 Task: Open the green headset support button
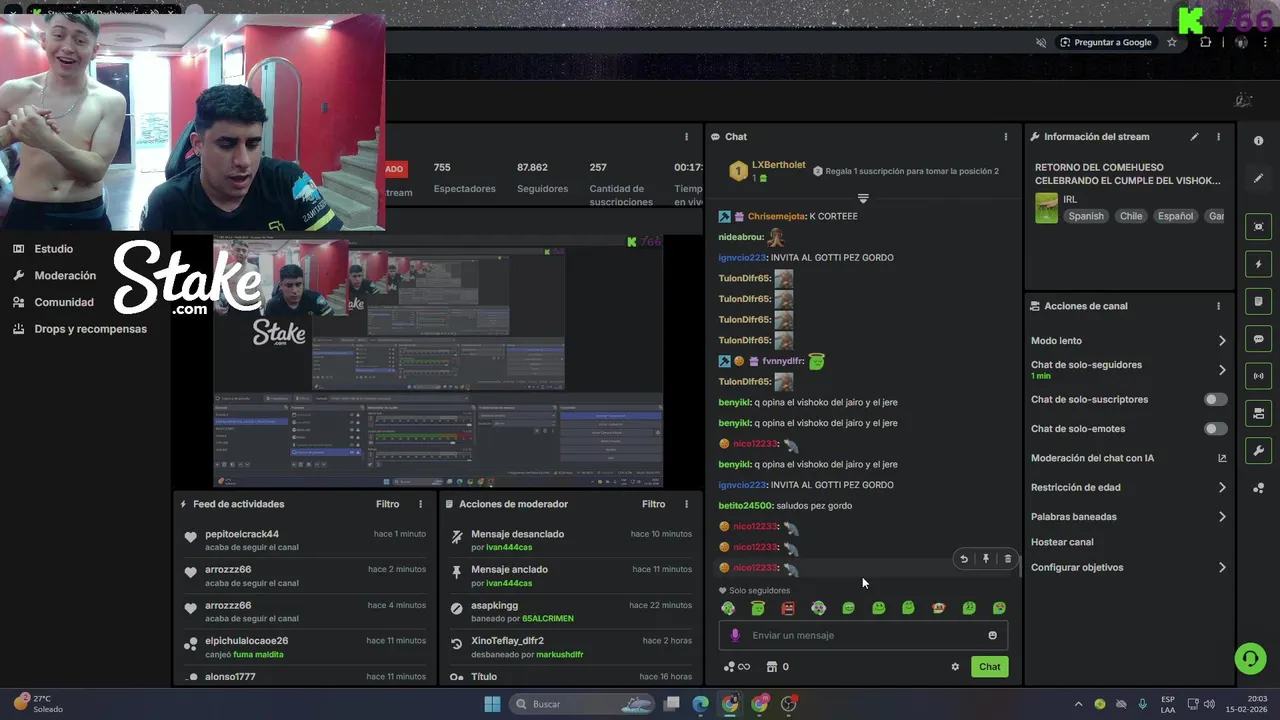(x=1250, y=658)
